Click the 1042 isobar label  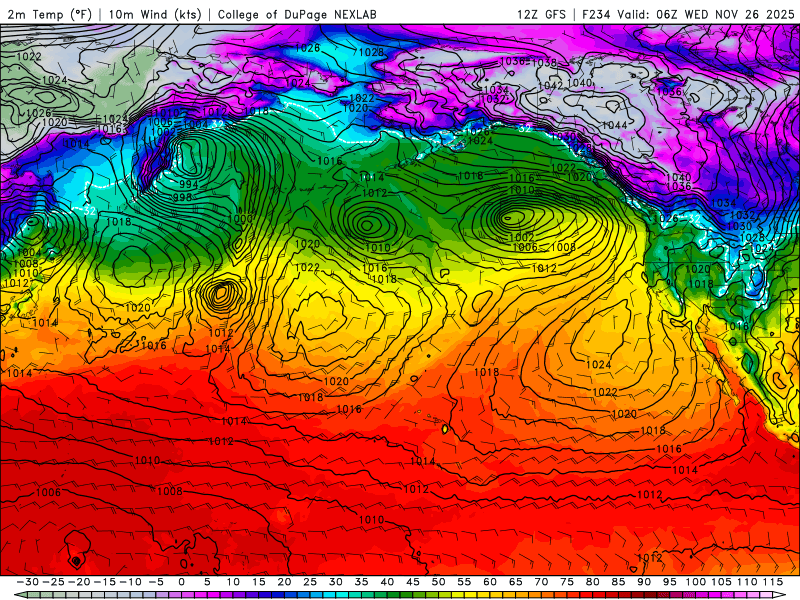coord(551,86)
